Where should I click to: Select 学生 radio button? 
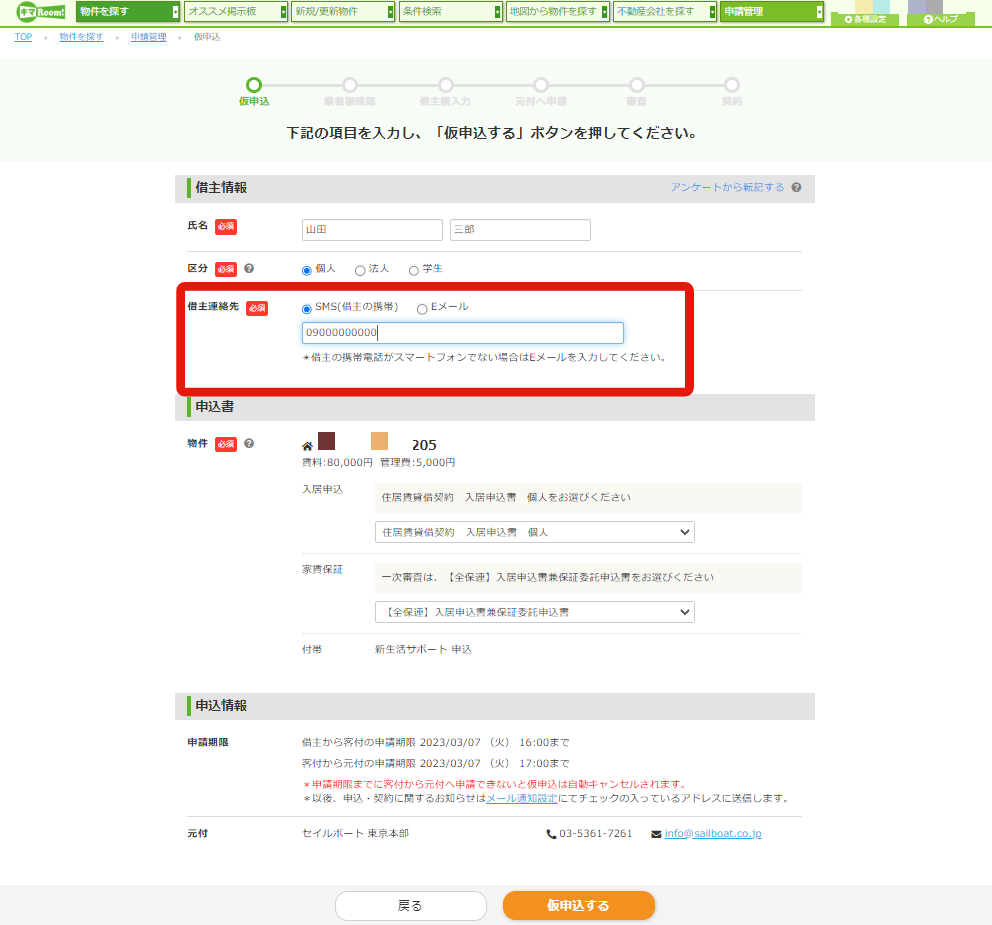point(414,271)
